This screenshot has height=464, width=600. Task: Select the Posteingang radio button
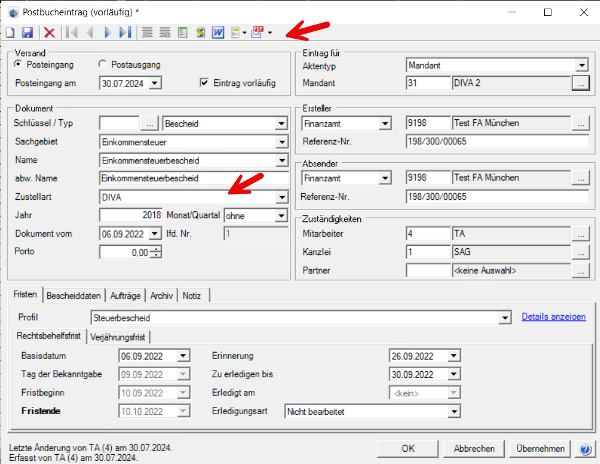coord(18,64)
